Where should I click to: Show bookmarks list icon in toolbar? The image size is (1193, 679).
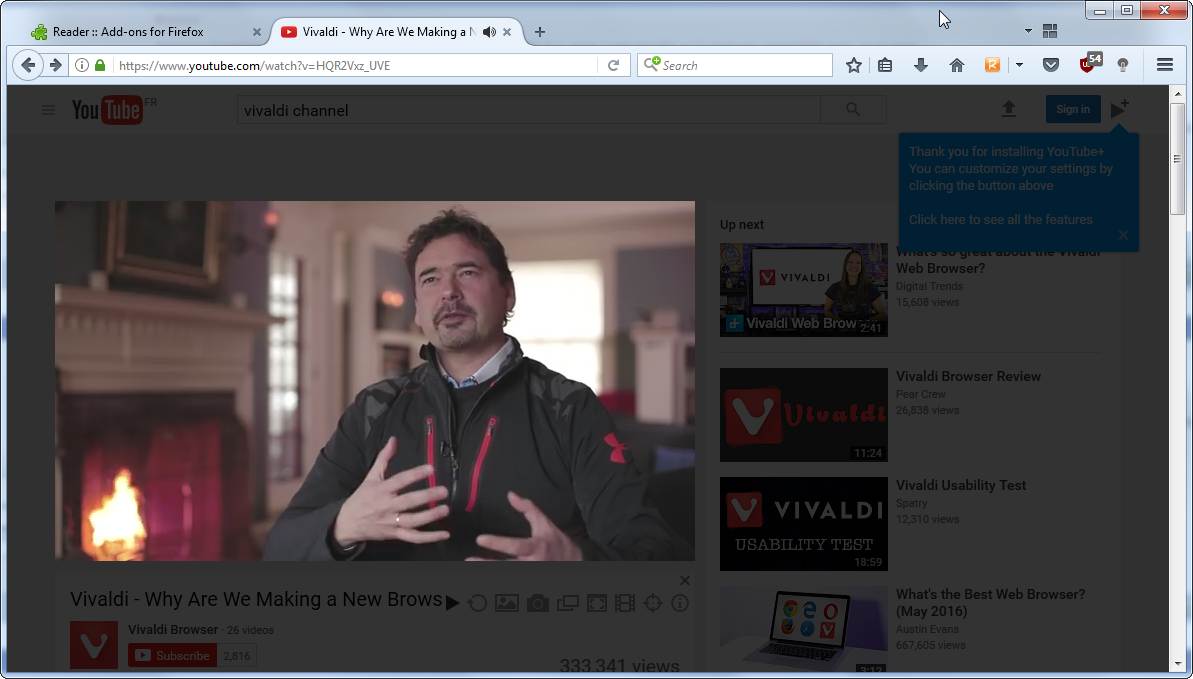click(885, 65)
